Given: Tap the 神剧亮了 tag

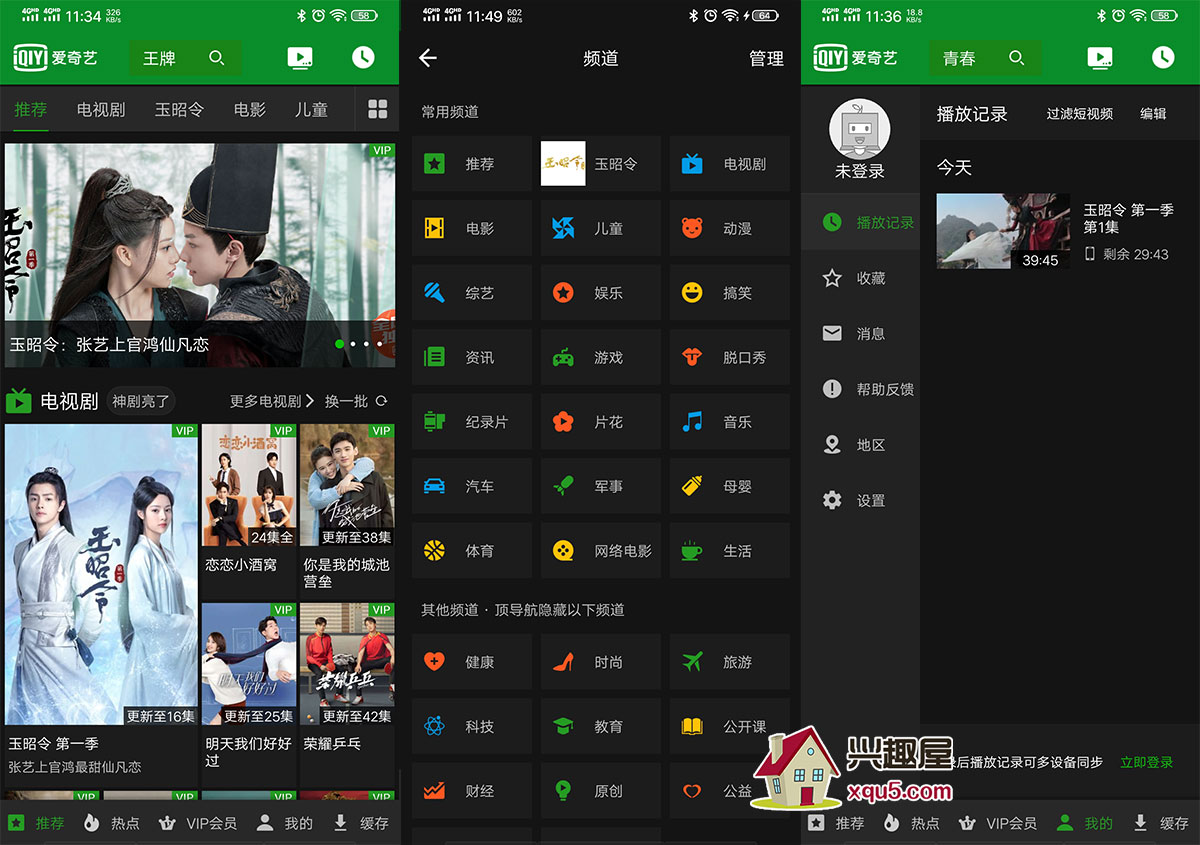Looking at the screenshot, I should 140,401.
